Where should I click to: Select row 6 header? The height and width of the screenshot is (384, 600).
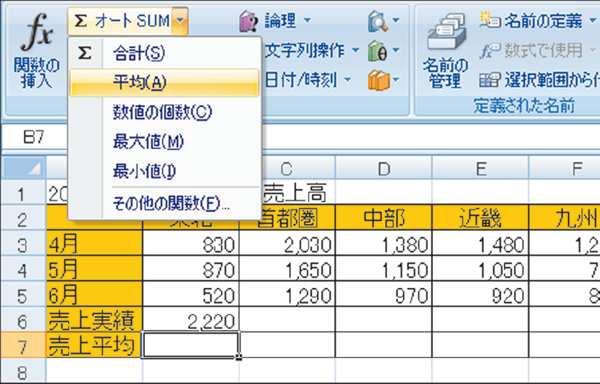click(x=23, y=322)
